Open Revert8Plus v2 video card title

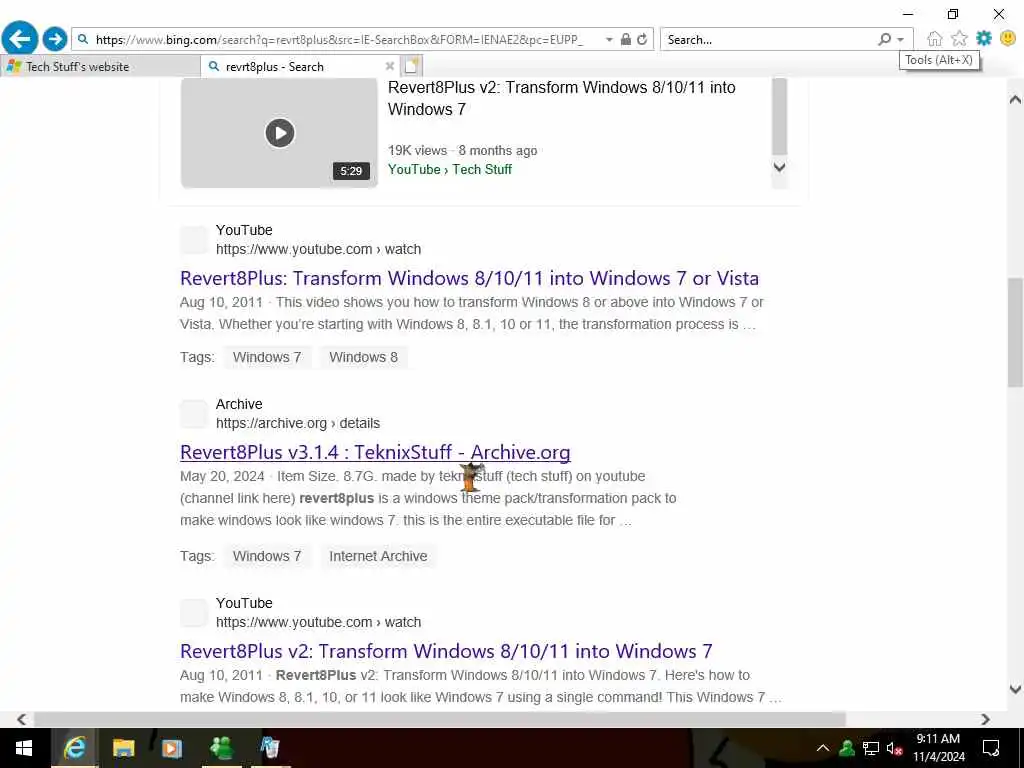[x=562, y=98]
